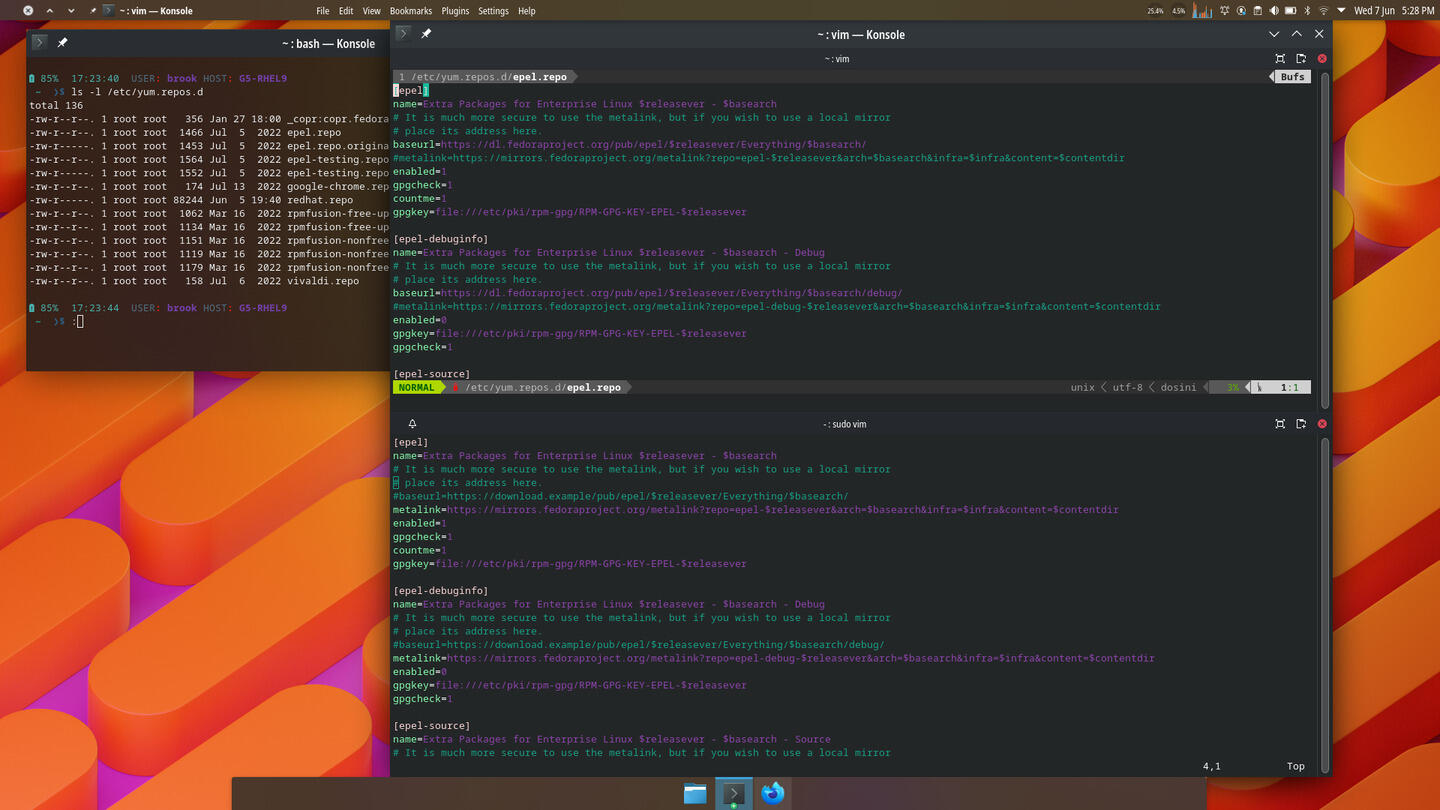Open battery status tray icon
The image size is (1440, 810).
pos(1290,11)
